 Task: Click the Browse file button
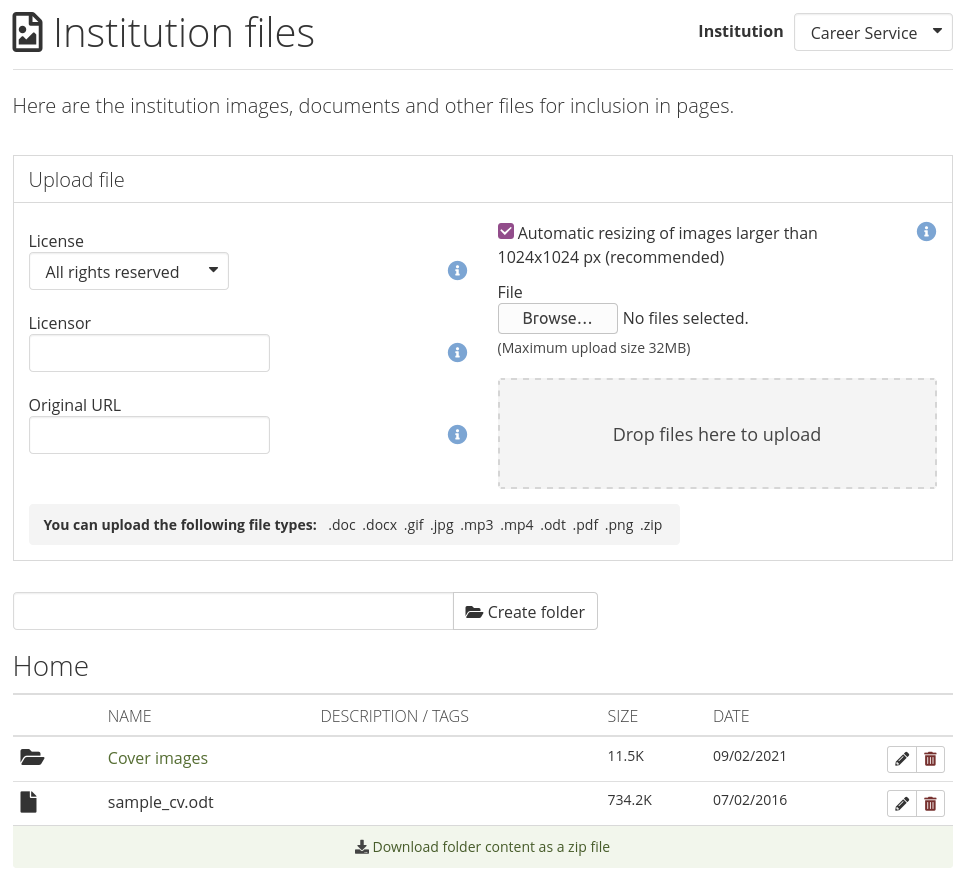(557, 319)
